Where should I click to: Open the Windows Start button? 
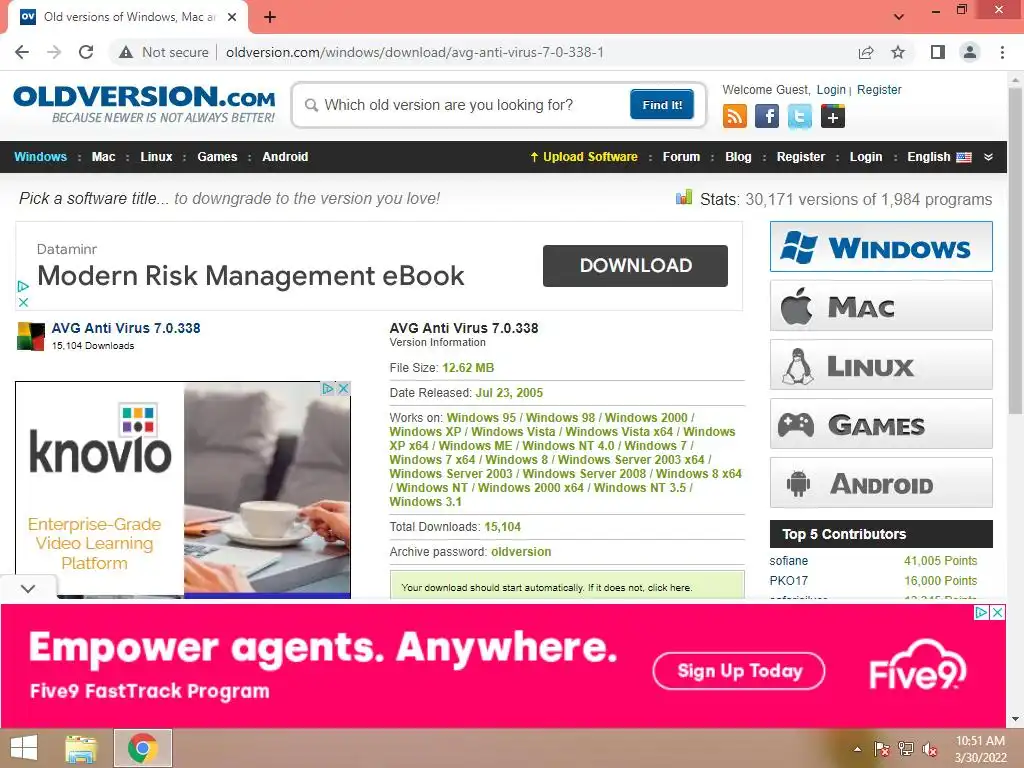click(24, 748)
